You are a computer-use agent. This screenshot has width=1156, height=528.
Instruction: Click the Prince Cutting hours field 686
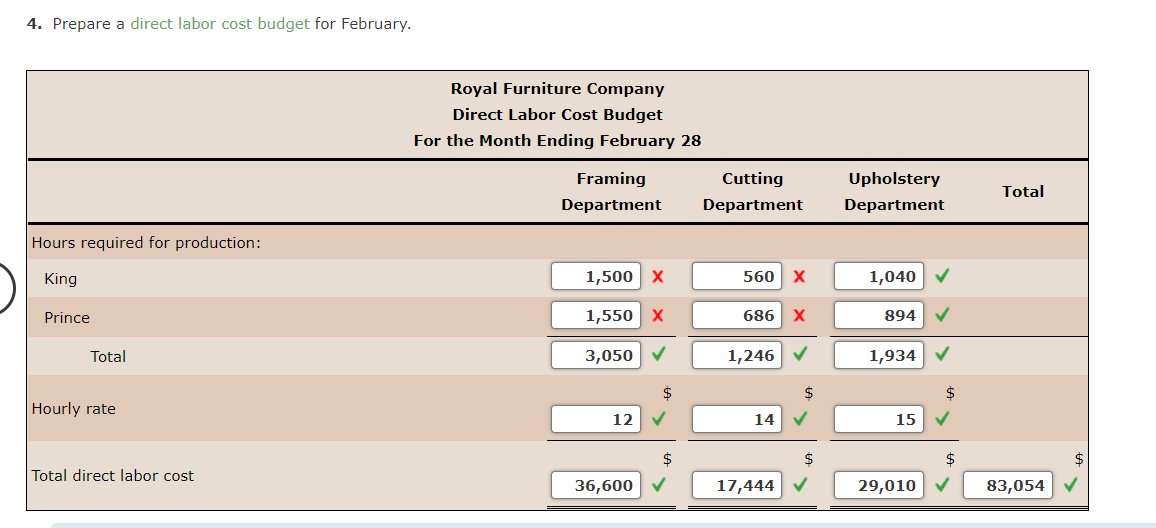tap(737, 315)
